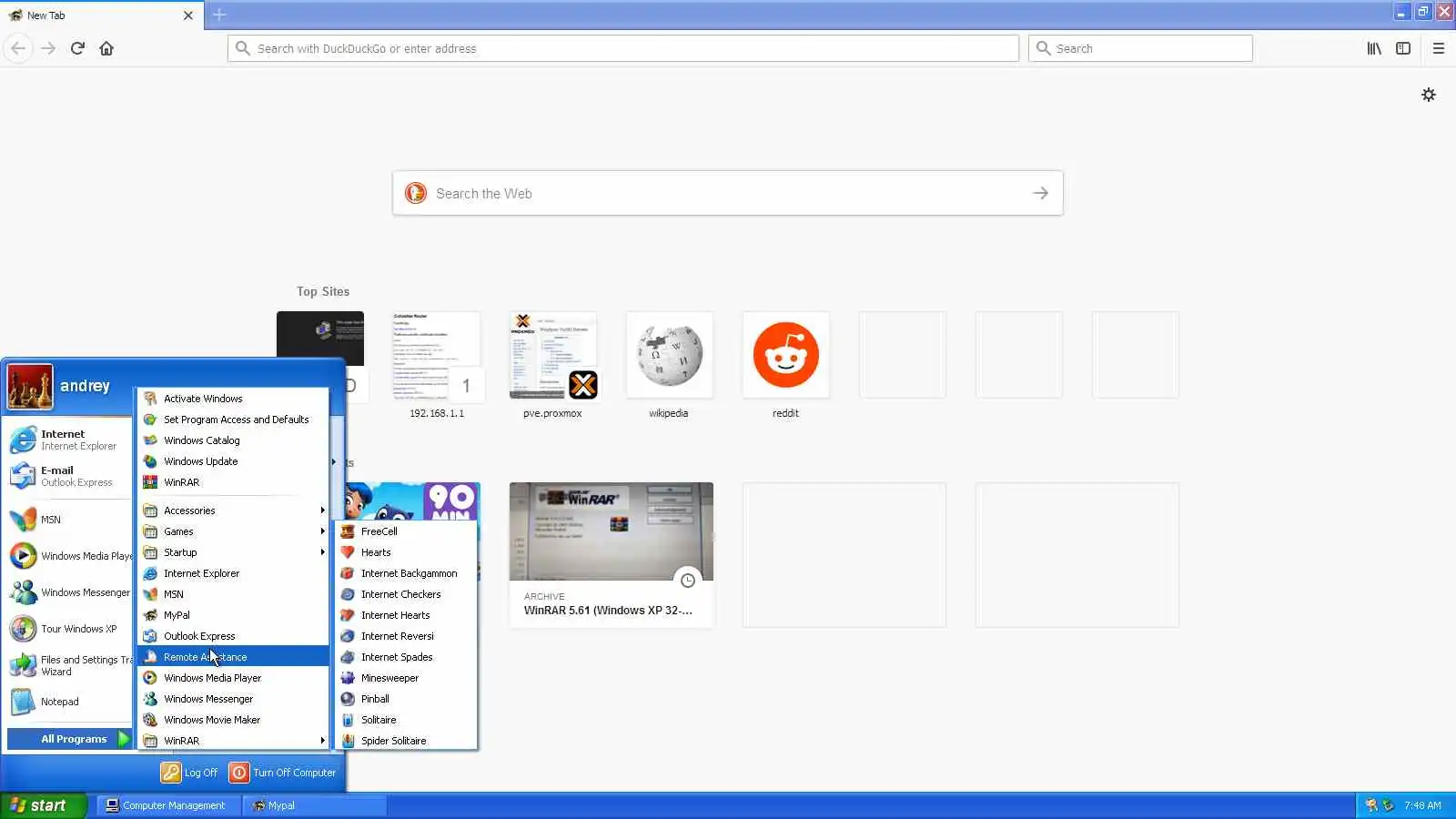Click the Log Off button
The height and width of the screenshot is (819, 1456).
[x=189, y=773]
